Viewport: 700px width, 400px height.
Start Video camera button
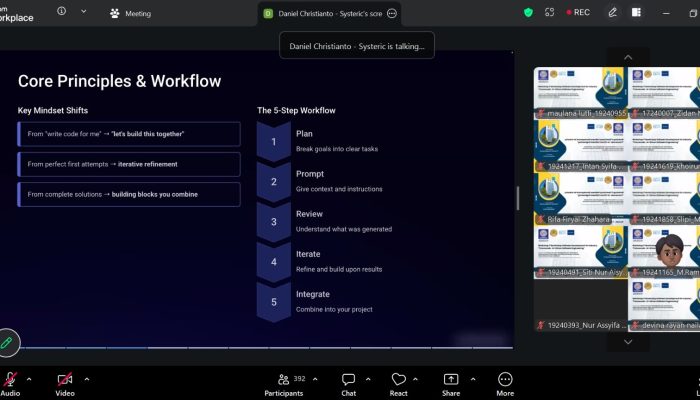point(65,384)
